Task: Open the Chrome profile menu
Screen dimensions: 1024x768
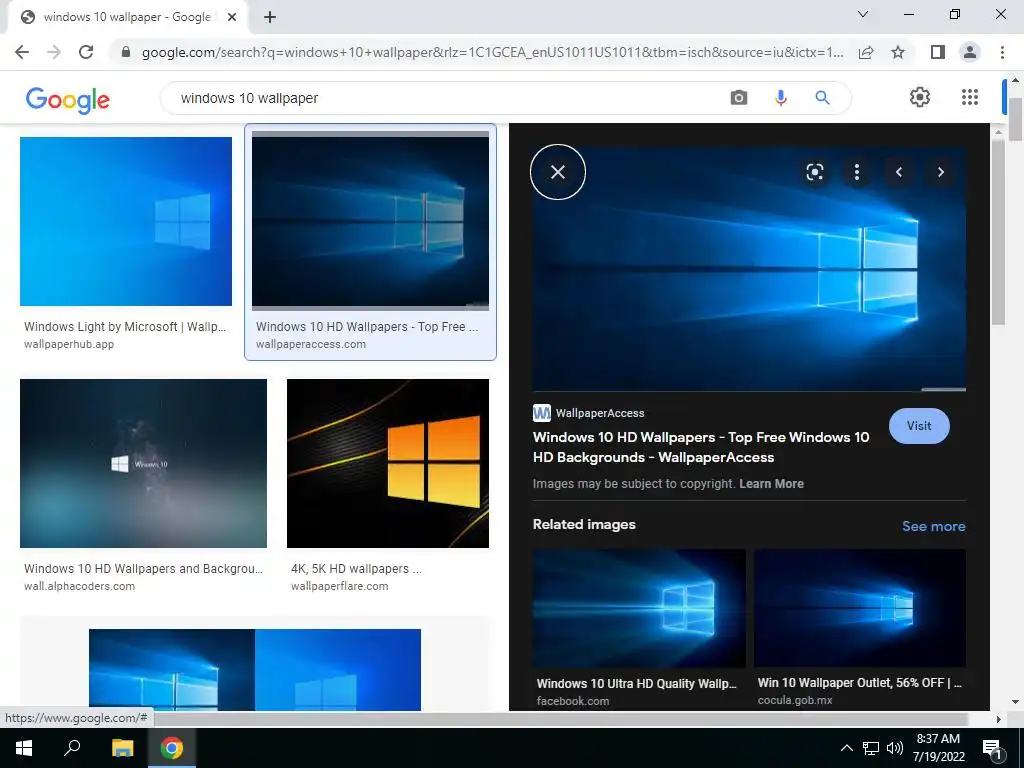Action: 970,52
